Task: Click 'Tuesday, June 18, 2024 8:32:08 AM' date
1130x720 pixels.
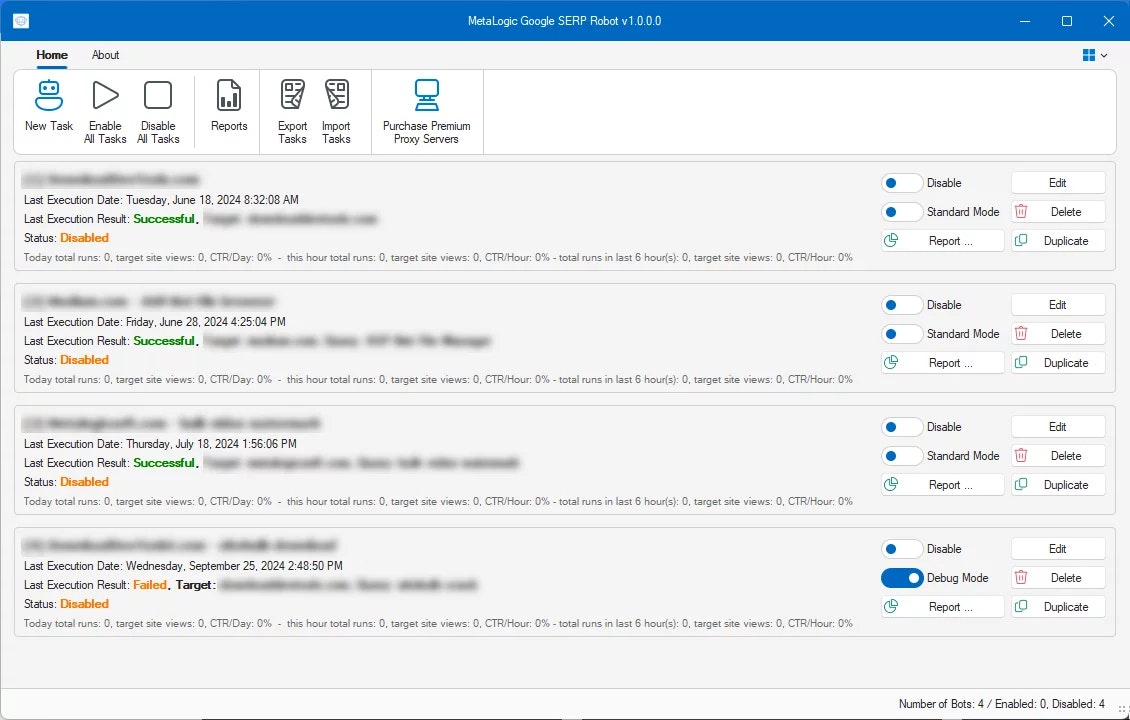Action: click(x=212, y=200)
